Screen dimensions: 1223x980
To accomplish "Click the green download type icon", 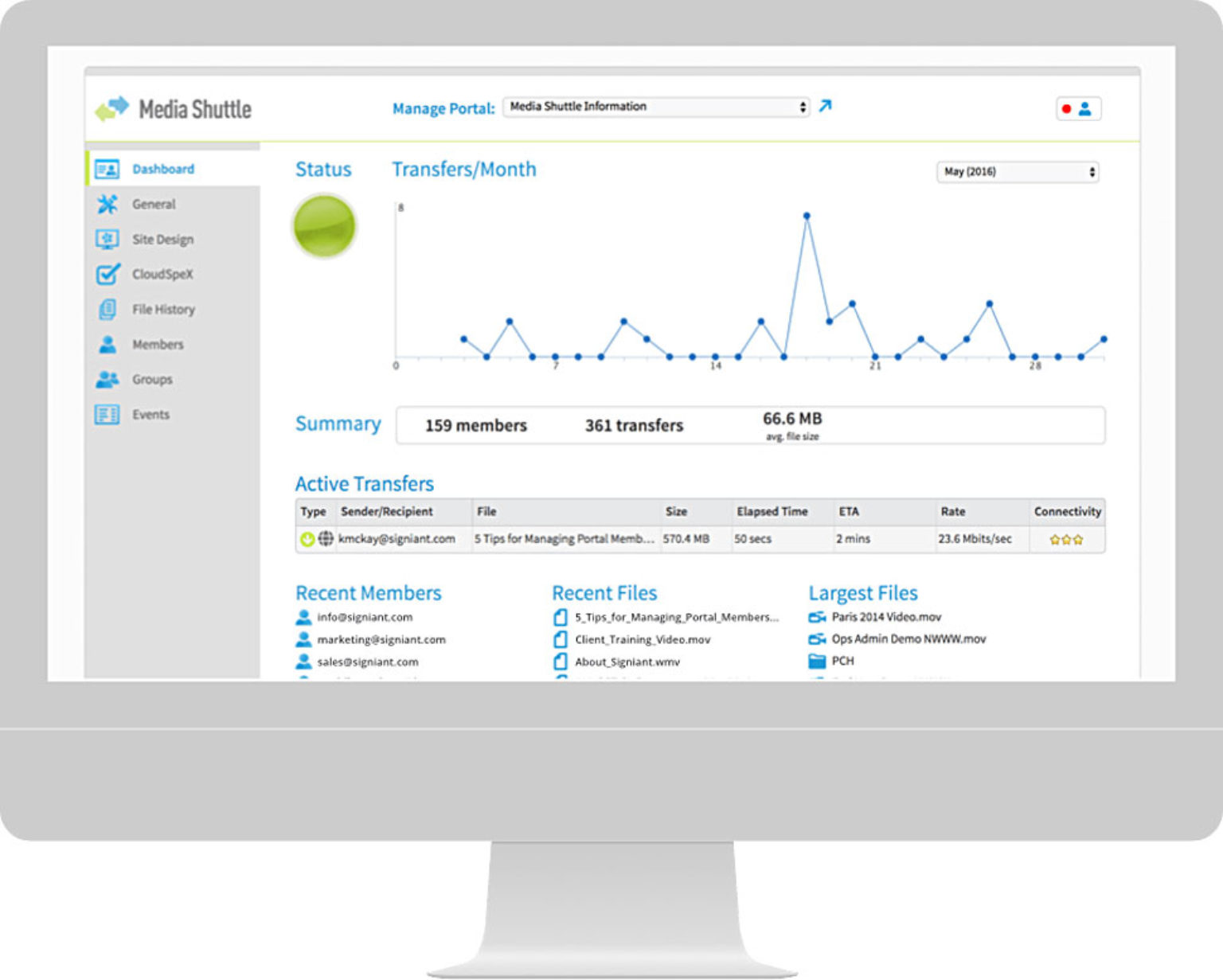I will pos(307,539).
